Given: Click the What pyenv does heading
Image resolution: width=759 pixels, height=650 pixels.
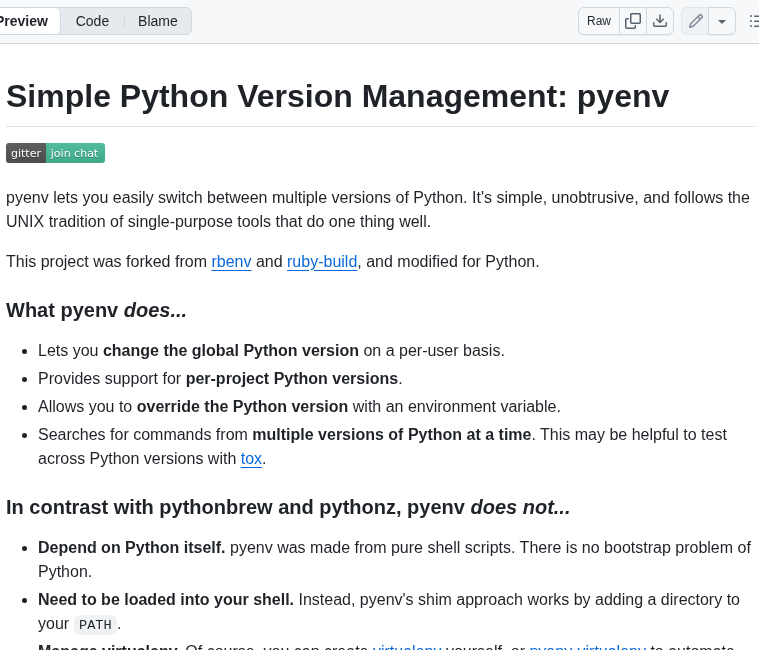Looking at the screenshot, I should (96, 310).
